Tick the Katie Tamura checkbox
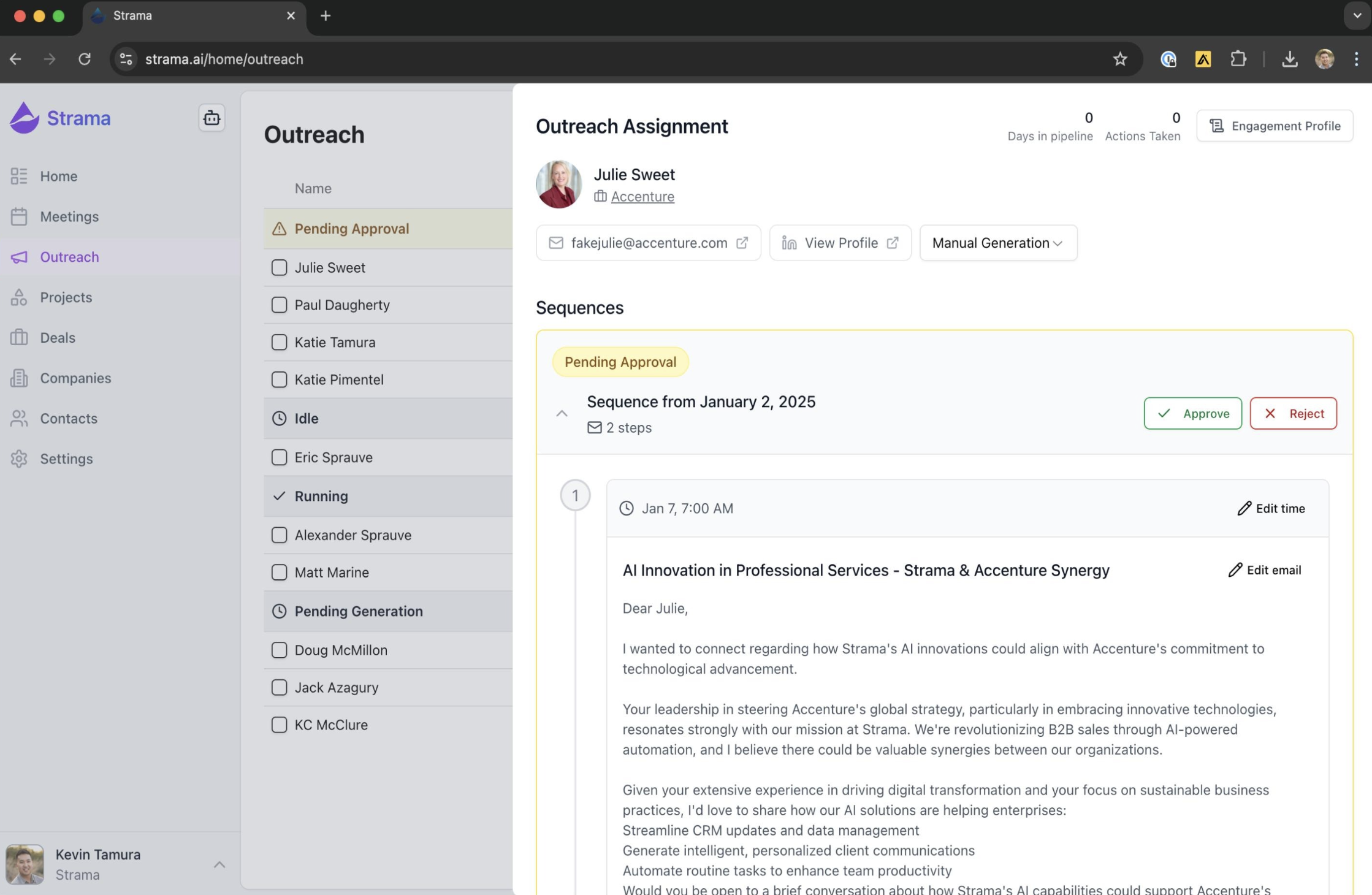Image resolution: width=1372 pixels, height=895 pixels. [x=279, y=342]
